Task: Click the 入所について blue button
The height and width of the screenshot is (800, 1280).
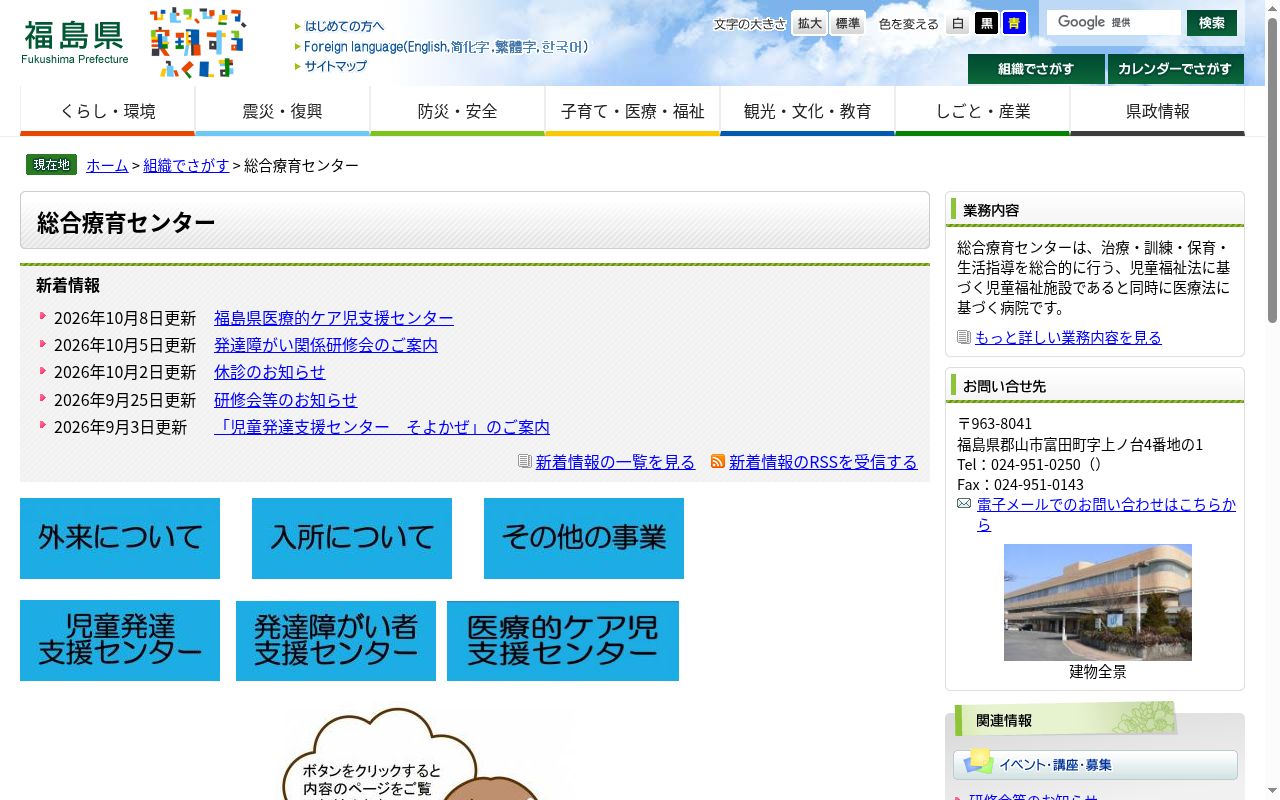Action: tap(352, 538)
